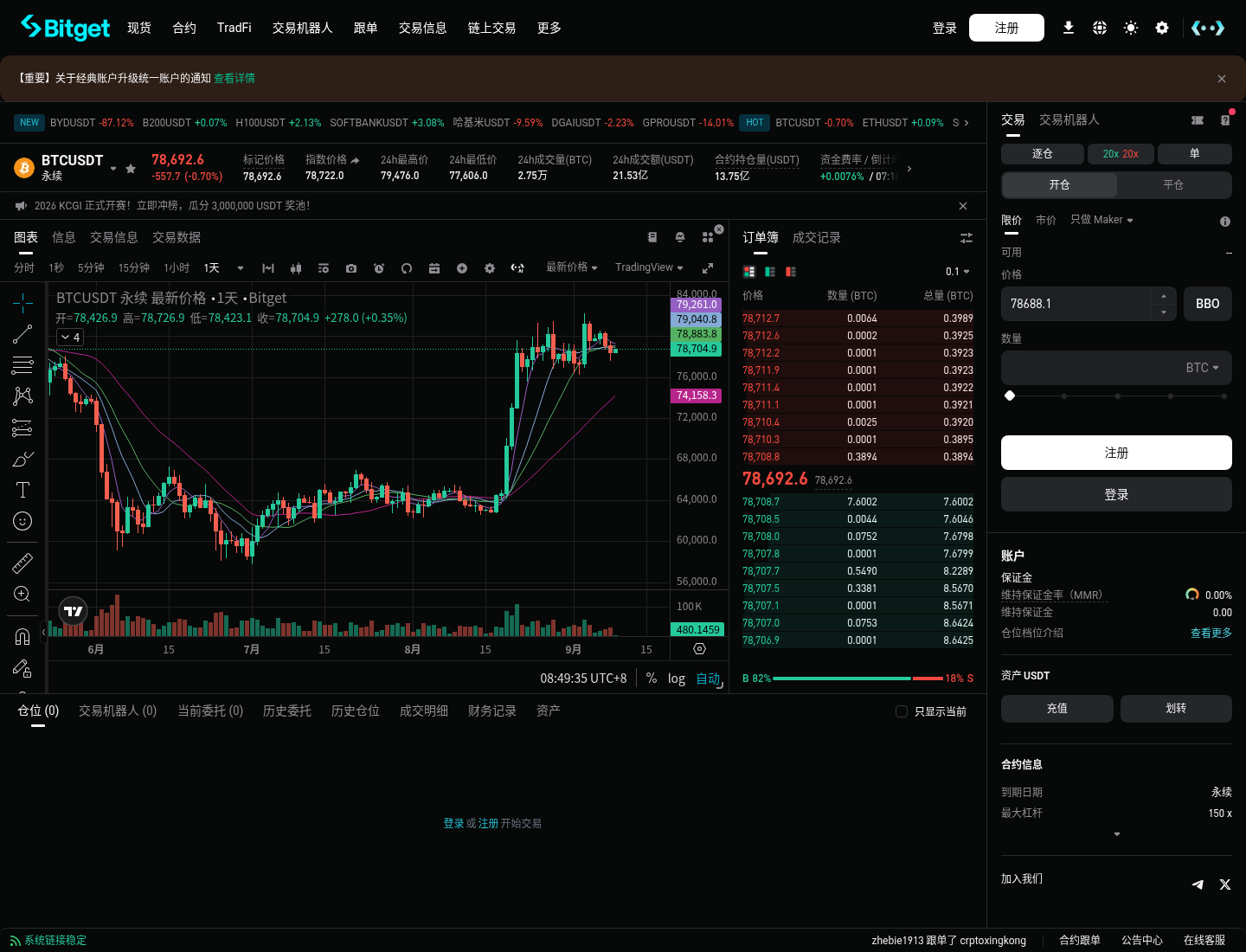Open the BTC quantity unit dropdown

1202,368
